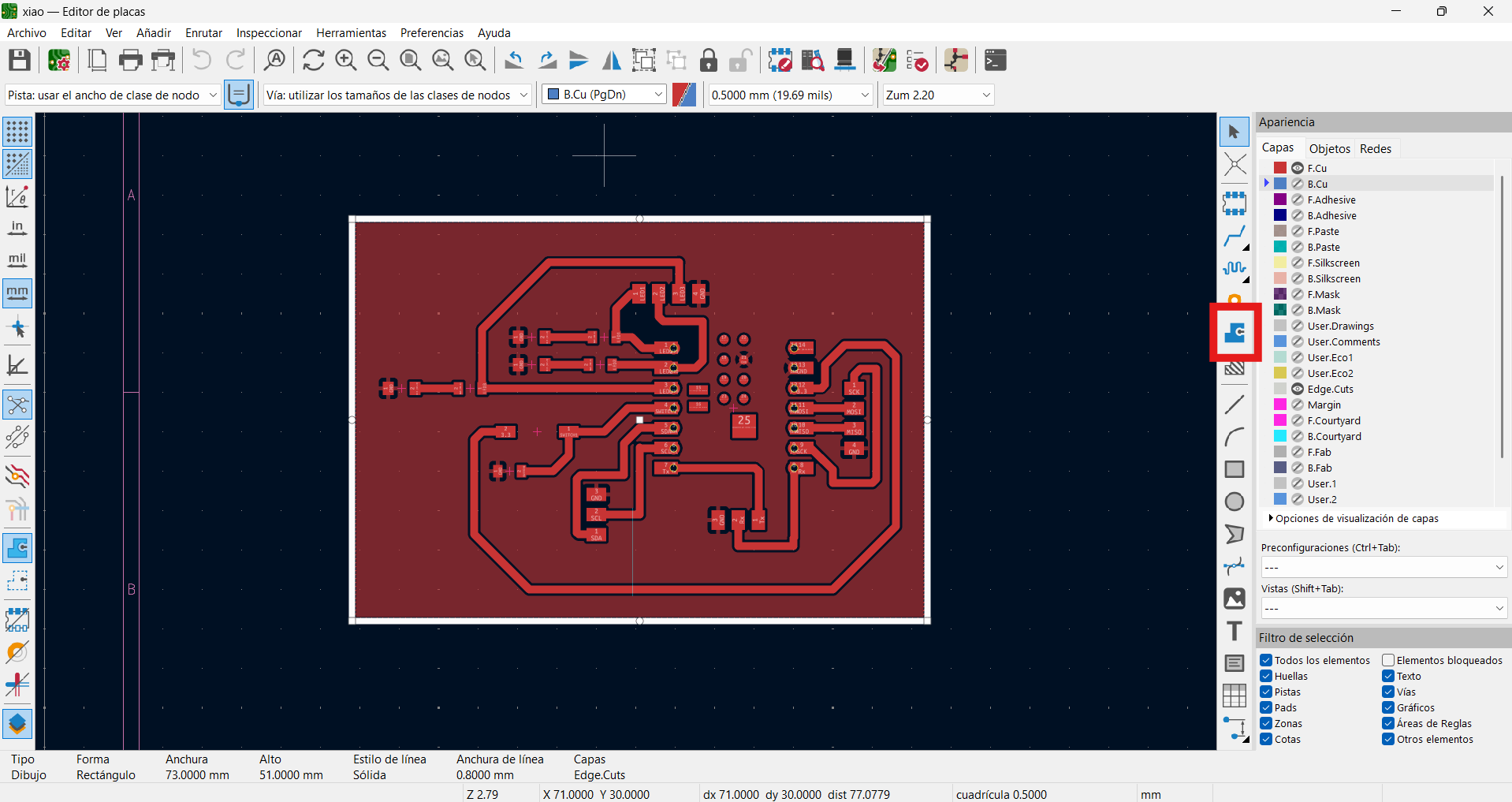Mirror selection horizontally

(x=612, y=60)
